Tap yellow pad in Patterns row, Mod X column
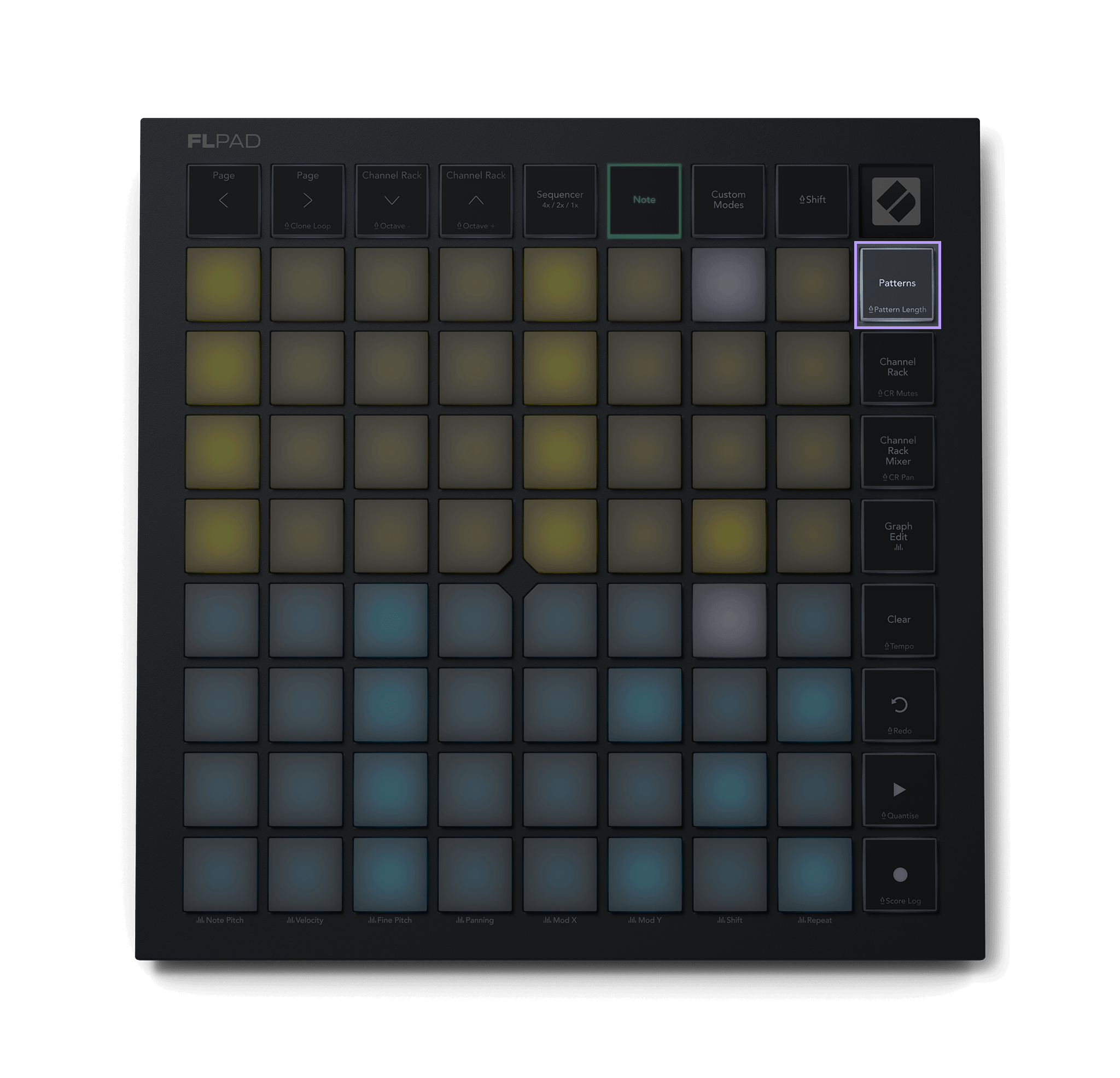This screenshot has width=1120, height=1078. (560, 284)
